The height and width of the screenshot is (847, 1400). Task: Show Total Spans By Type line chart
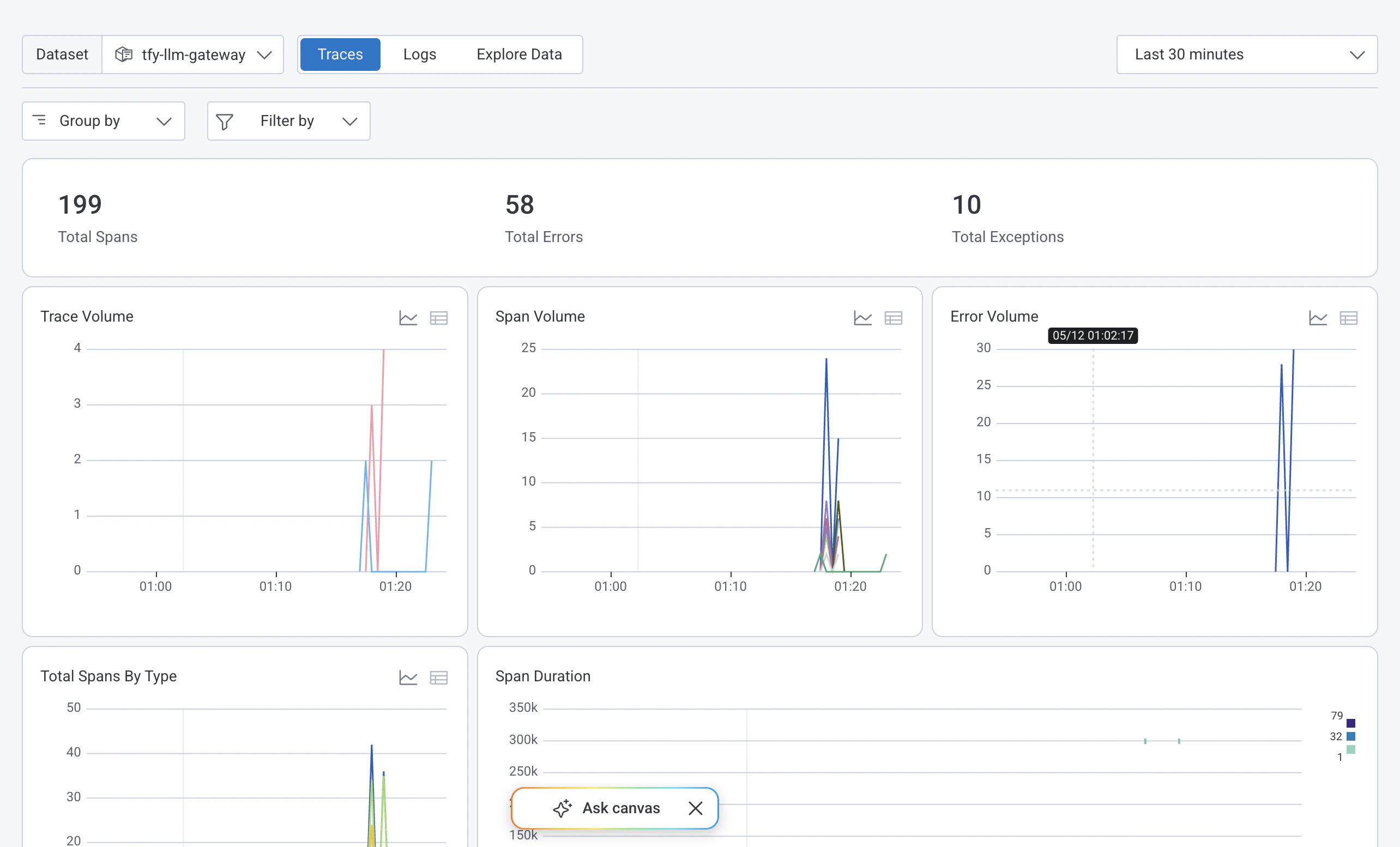[x=408, y=677]
